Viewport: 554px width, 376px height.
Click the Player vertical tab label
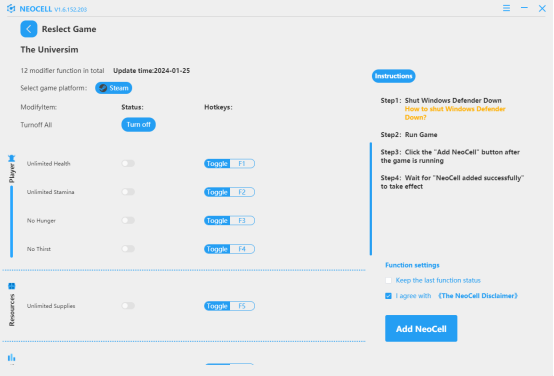click(x=12, y=173)
